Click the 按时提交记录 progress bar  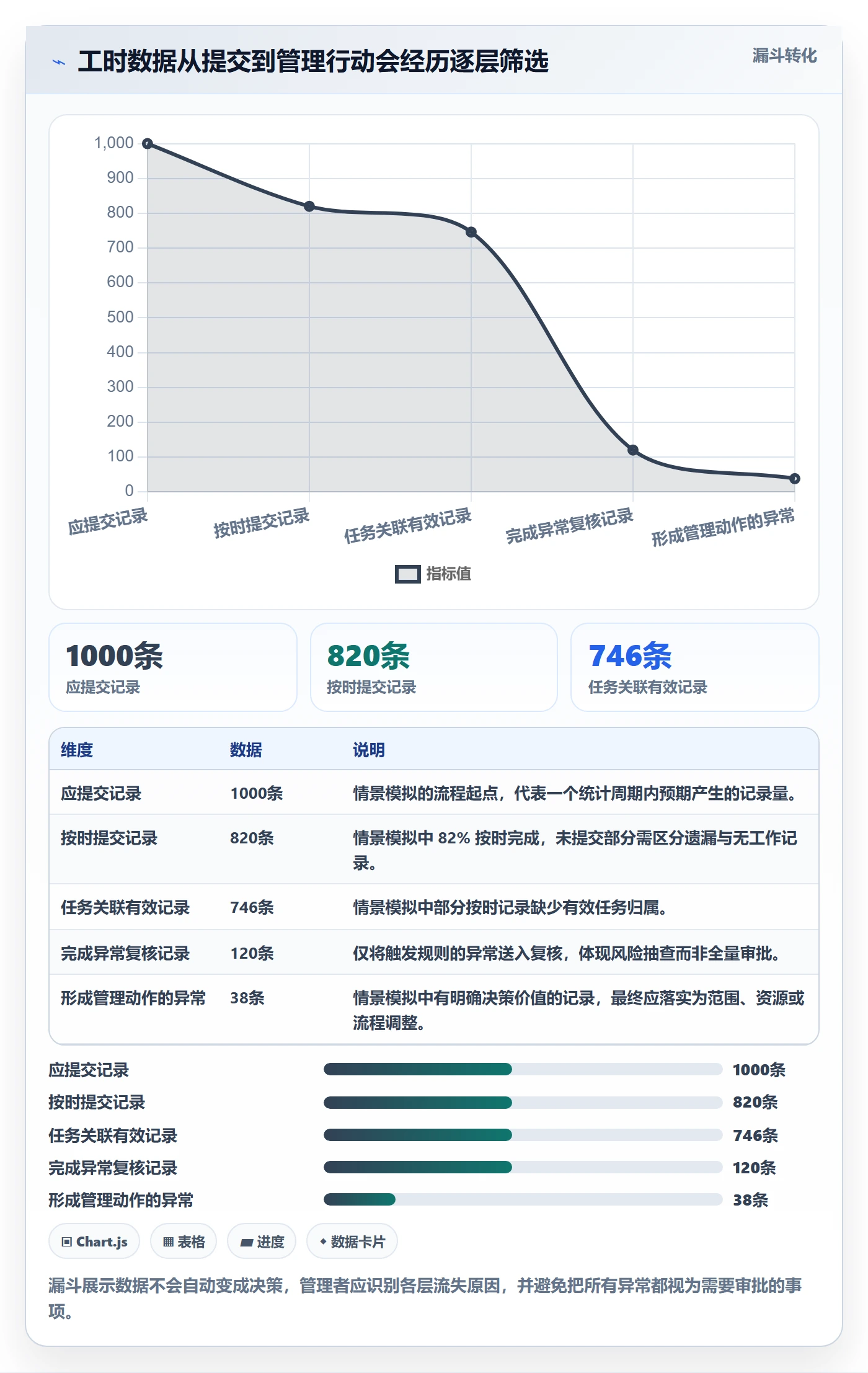point(523,1102)
